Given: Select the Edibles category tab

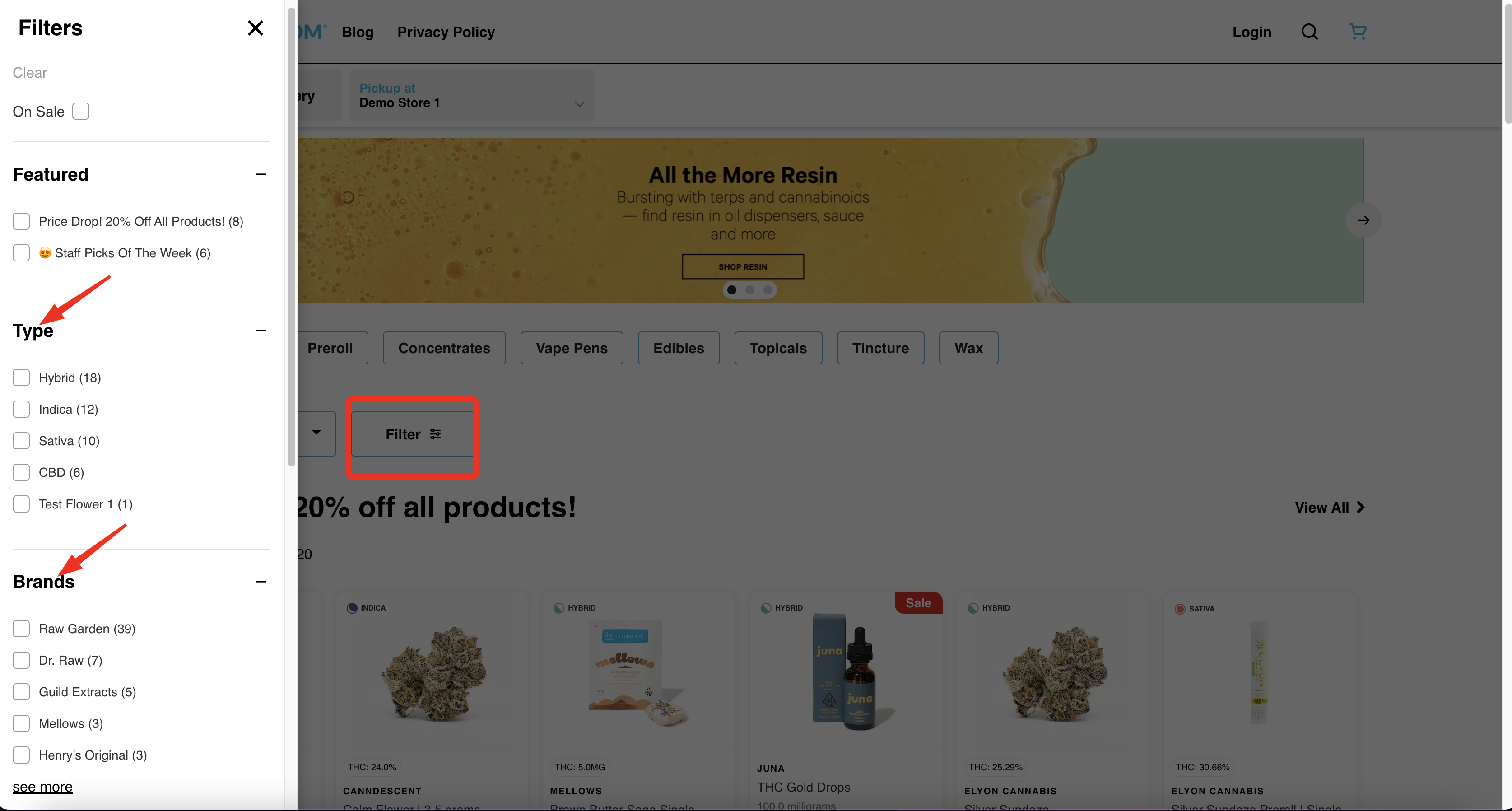Looking at the screenshot, I should tap(678, 348).
